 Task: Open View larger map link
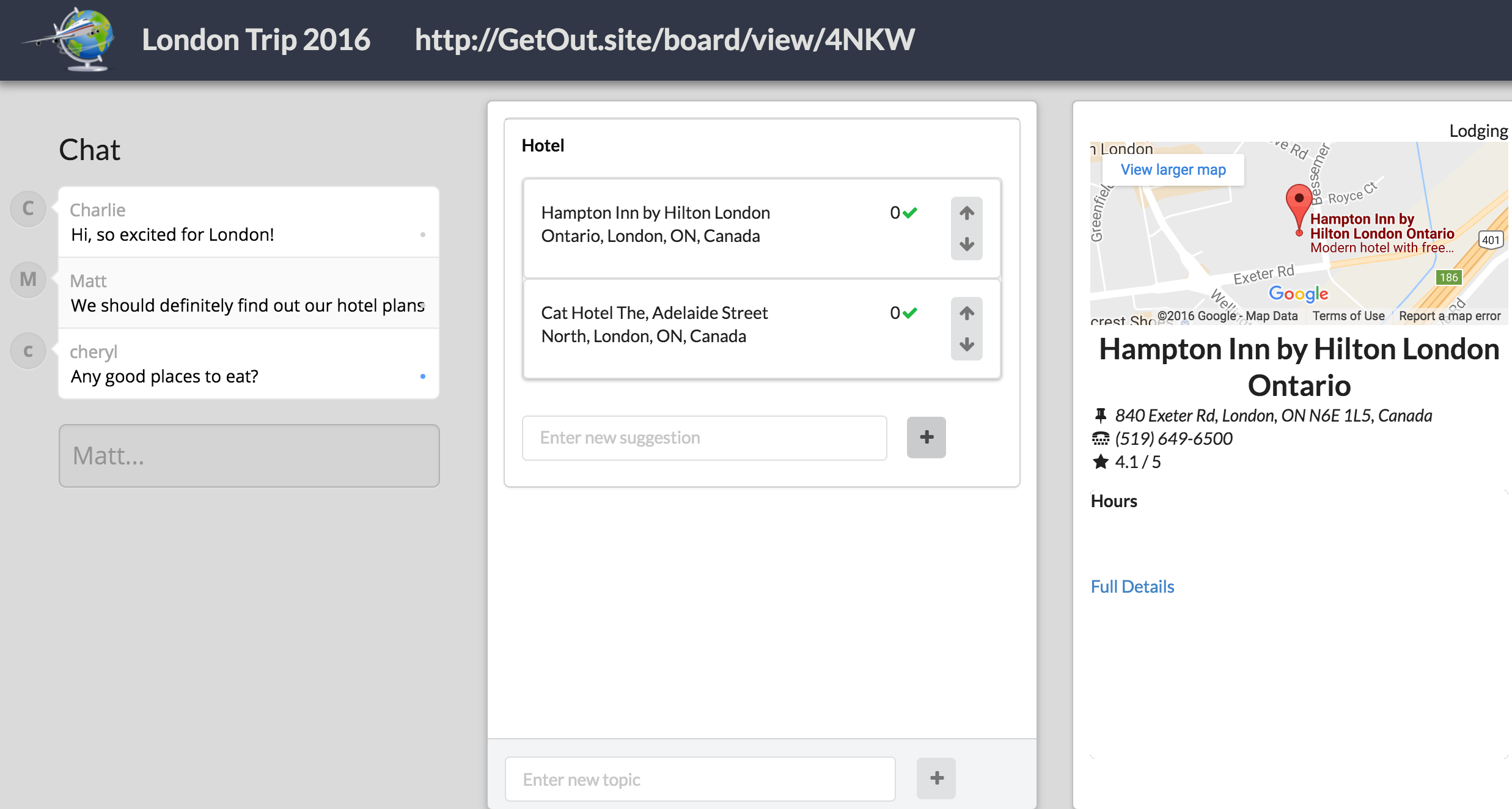coord(1173,170)
